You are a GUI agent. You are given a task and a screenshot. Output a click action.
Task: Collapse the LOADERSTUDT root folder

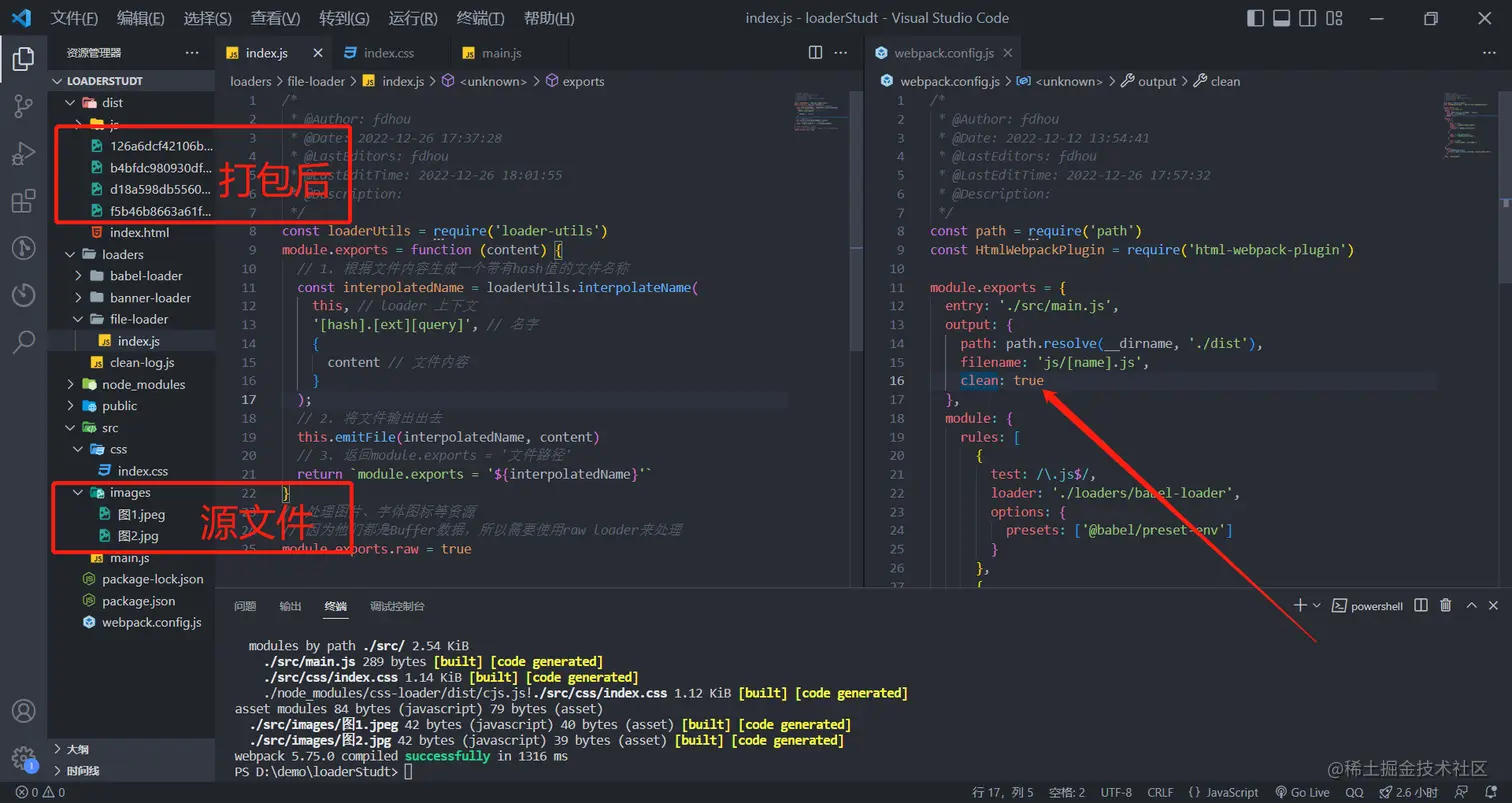point(57,81)
